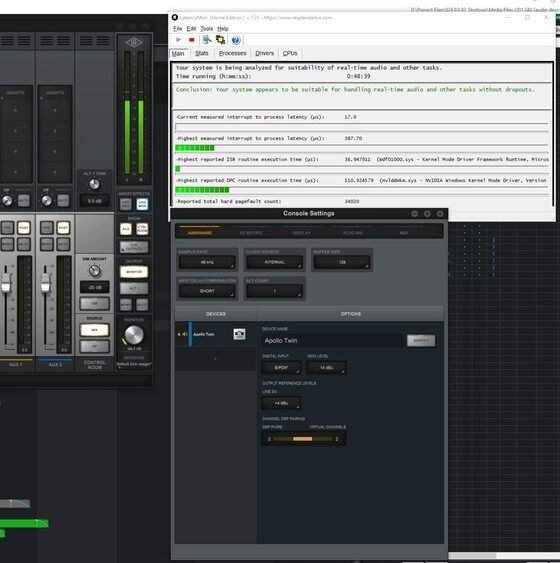Open the Display settings tab
This screenshot has height=563, width=560.
(x=302, y=233)
